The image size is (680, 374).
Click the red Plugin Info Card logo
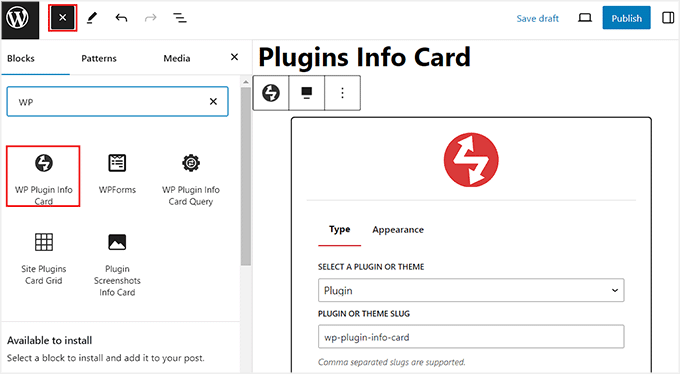coord(471,160)
